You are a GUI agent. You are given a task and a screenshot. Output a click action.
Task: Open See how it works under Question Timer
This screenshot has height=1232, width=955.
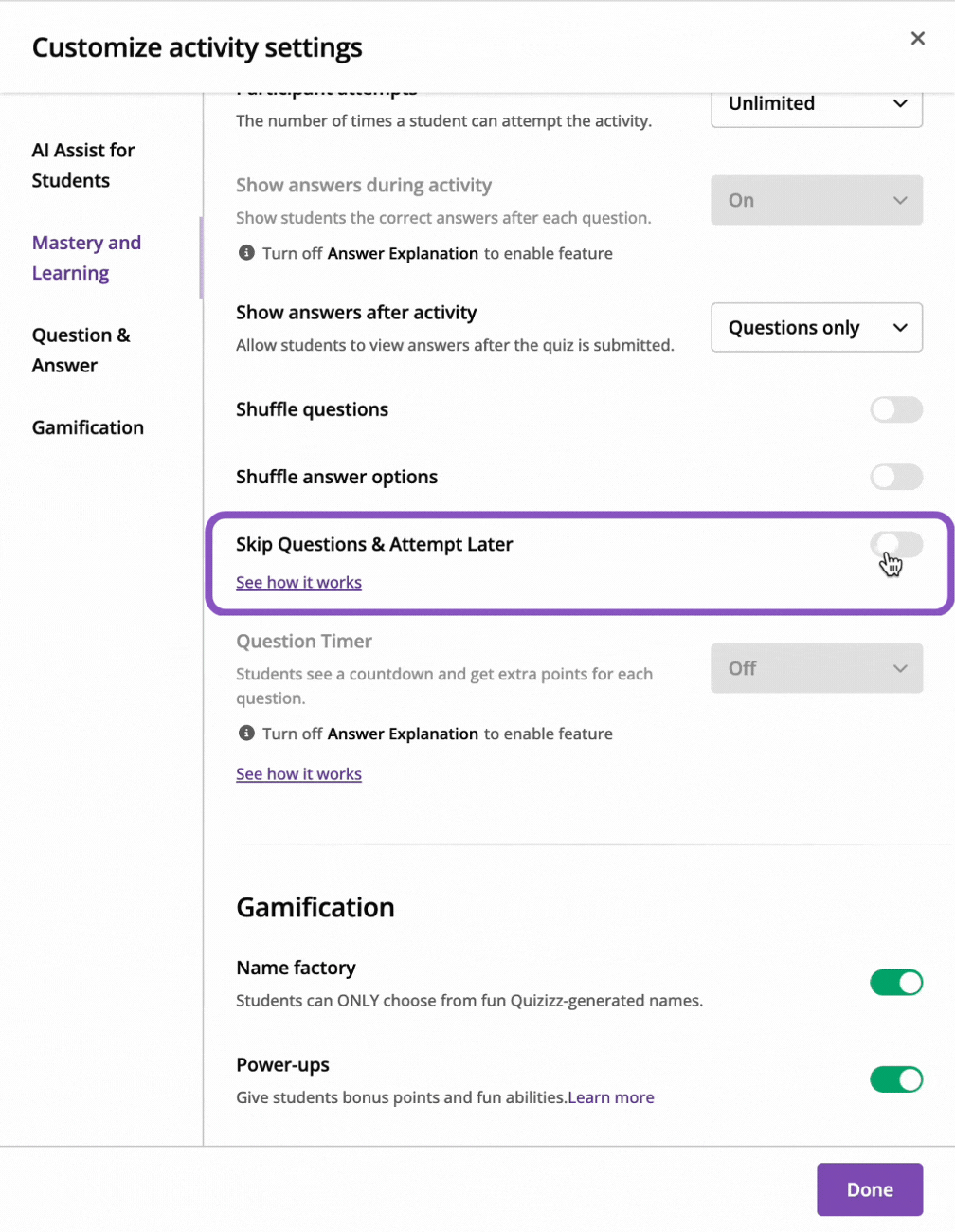pos(298,773)
